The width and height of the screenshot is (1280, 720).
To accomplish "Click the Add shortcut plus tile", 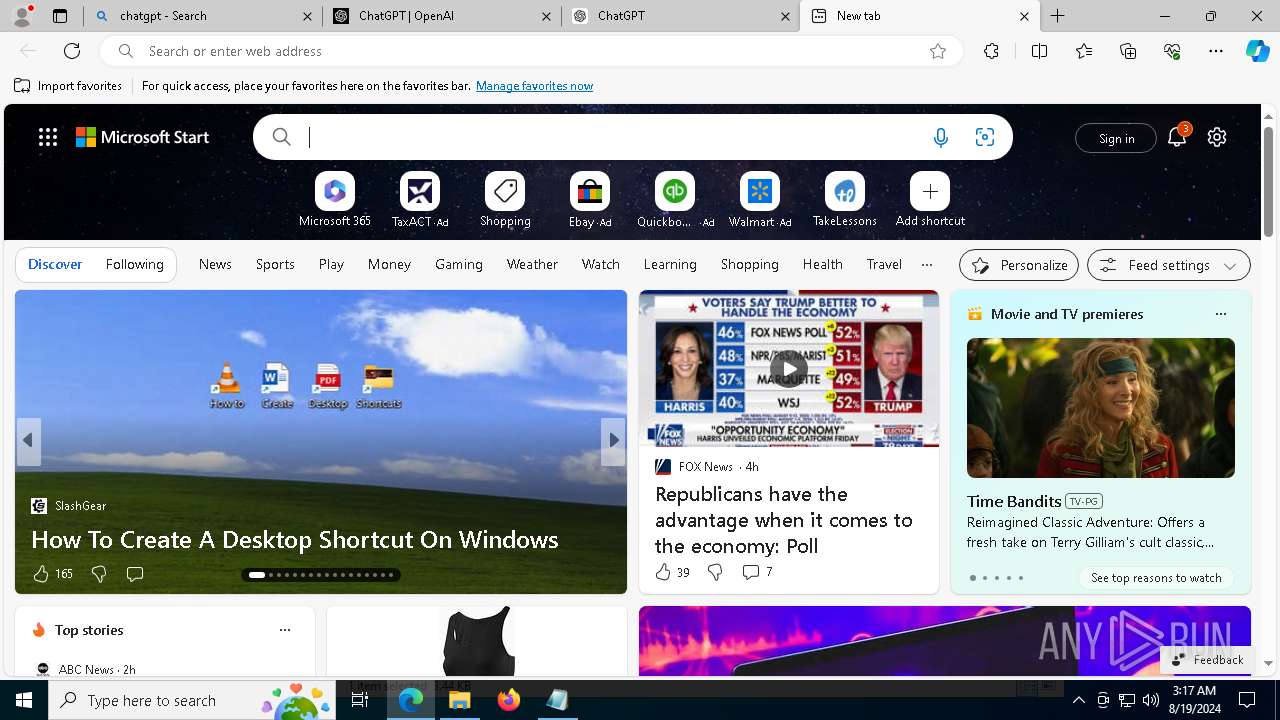I will tap(930, 191).
